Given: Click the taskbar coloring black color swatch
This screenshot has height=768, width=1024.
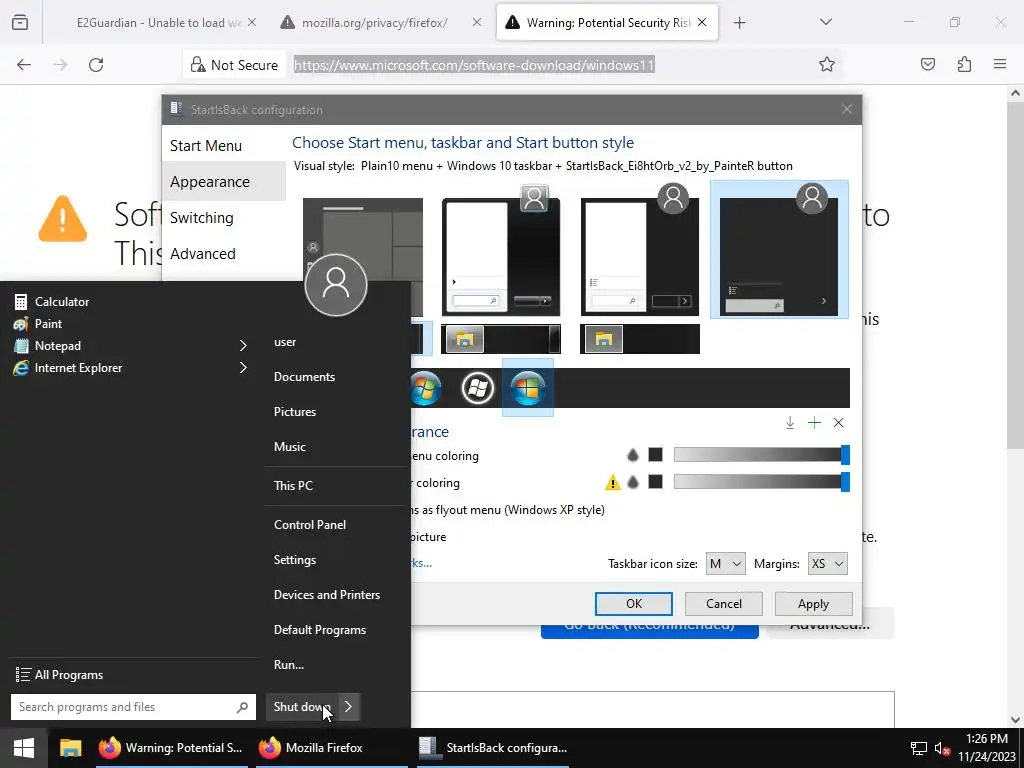Looking at the screenshot, I should (655, 482).
